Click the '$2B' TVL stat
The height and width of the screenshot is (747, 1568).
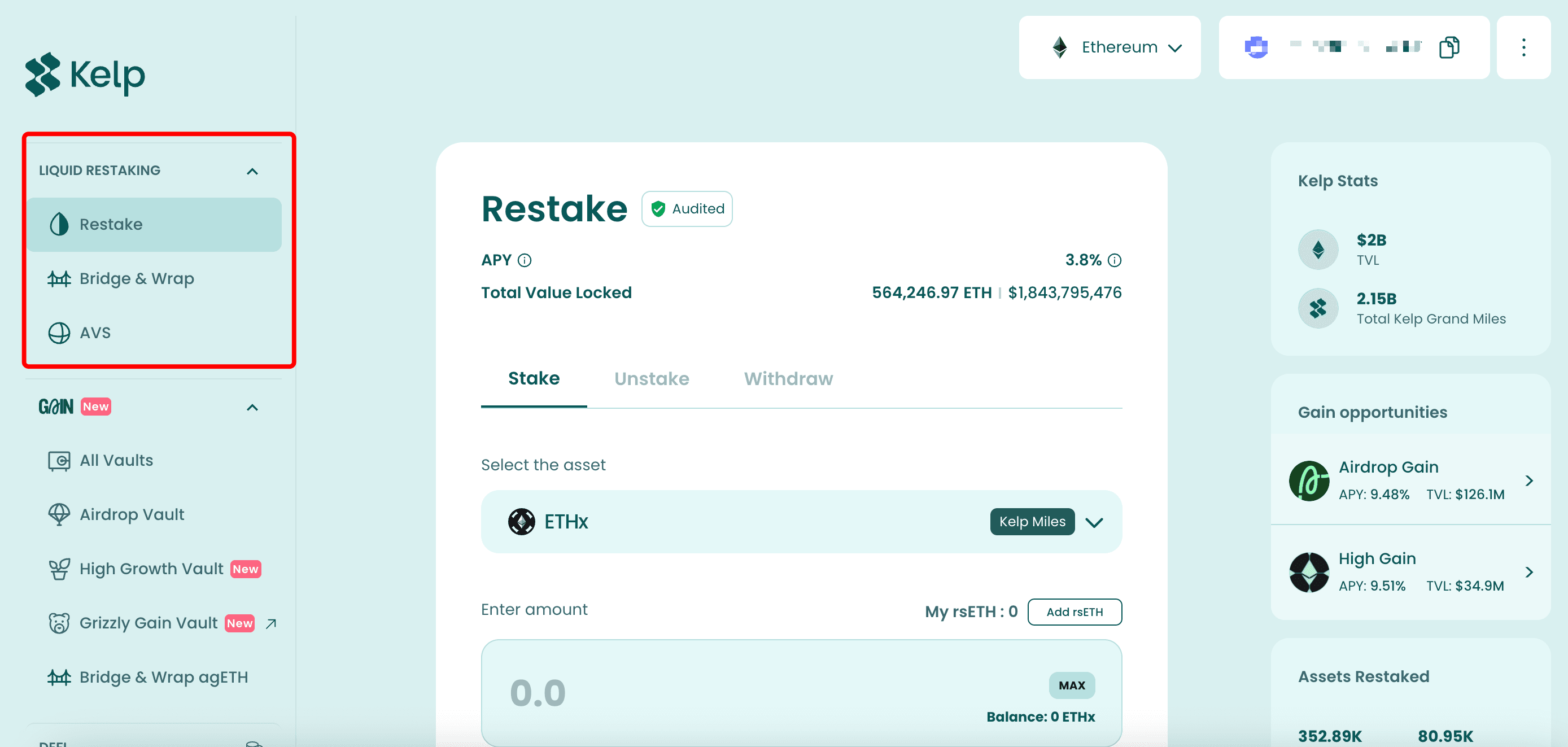pyautogui.click(x=1371, y=241)
